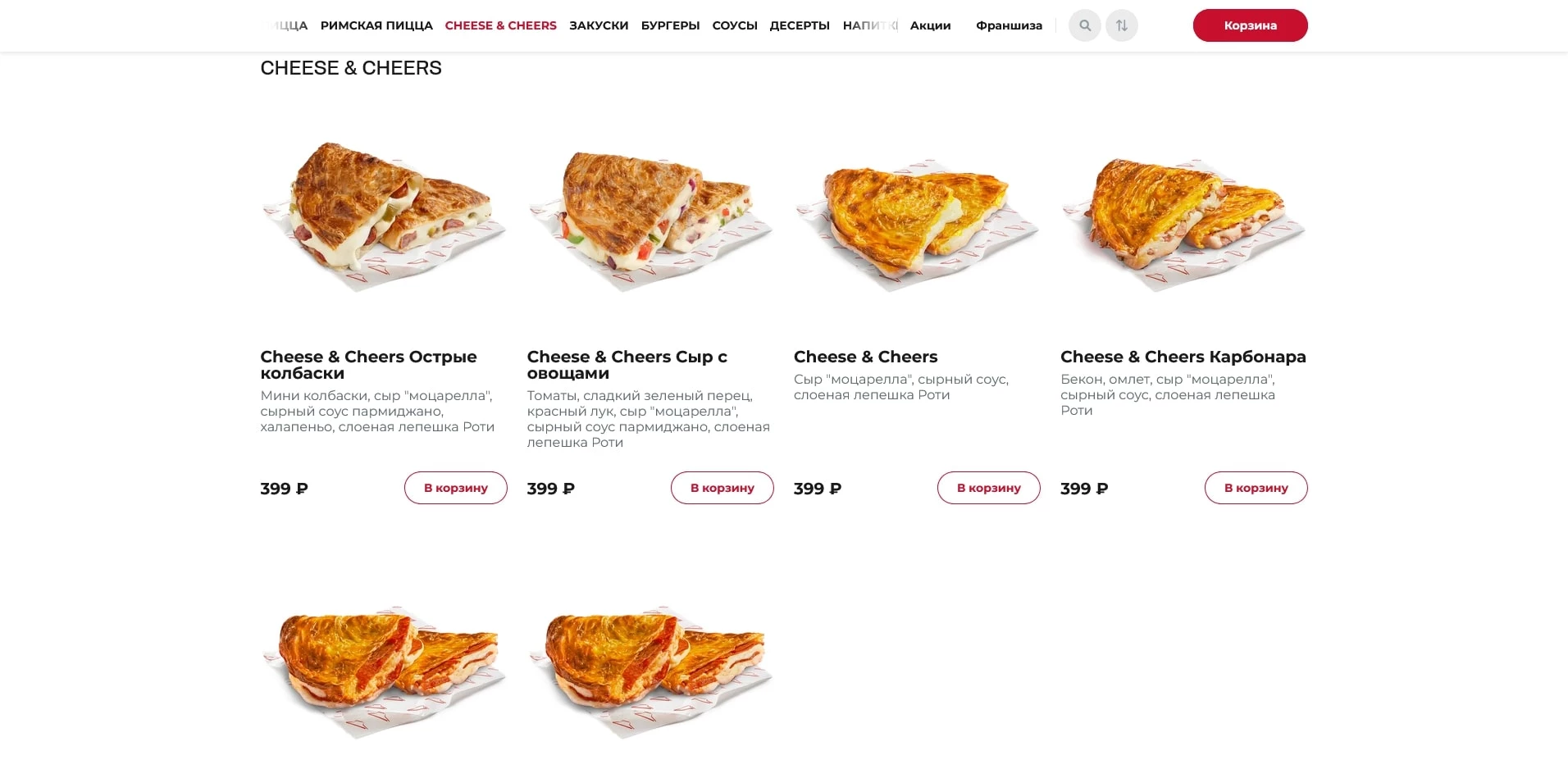Go to the Закуски category
Viewport: 1568px width, 760px height.
tap(599, 25)
